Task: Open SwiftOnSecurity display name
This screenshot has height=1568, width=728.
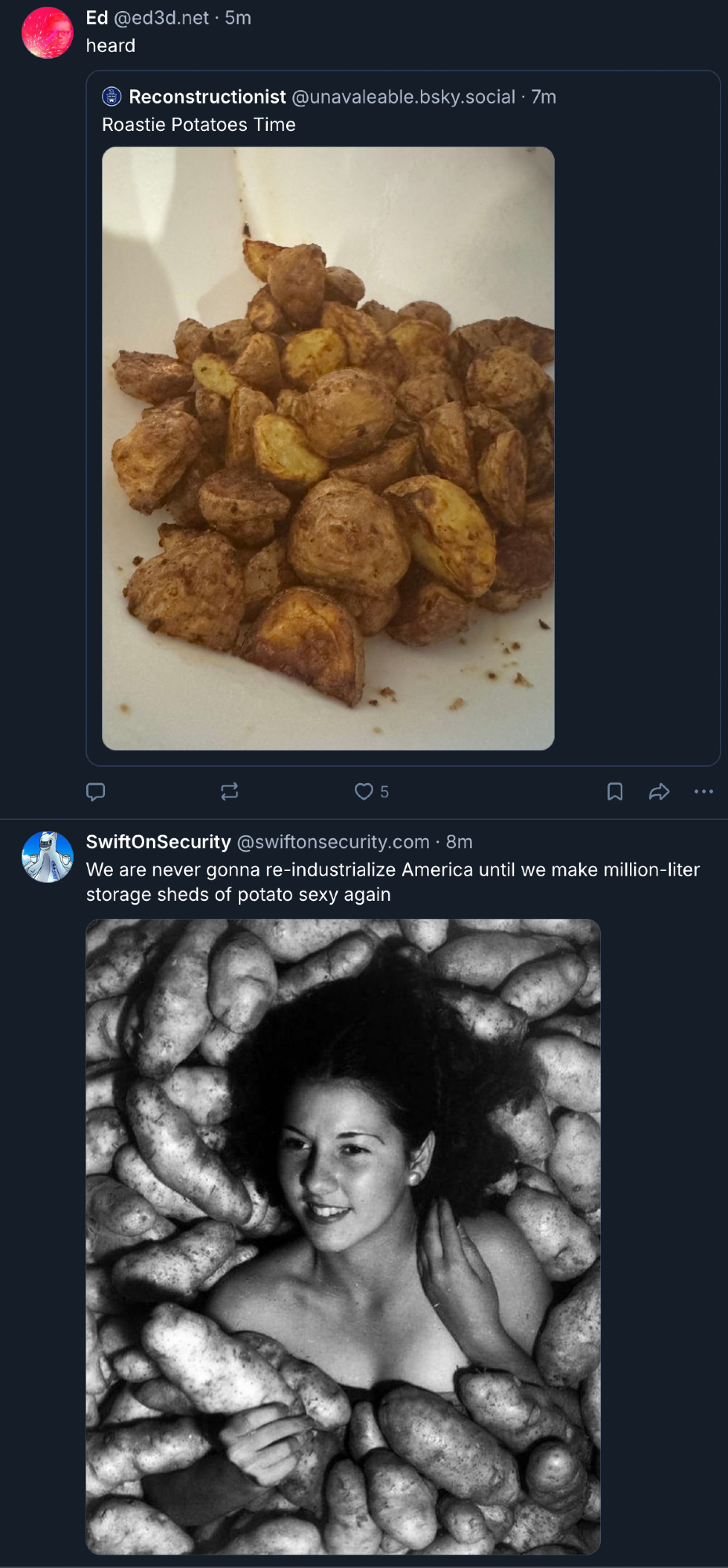Action: coord(158,842)
